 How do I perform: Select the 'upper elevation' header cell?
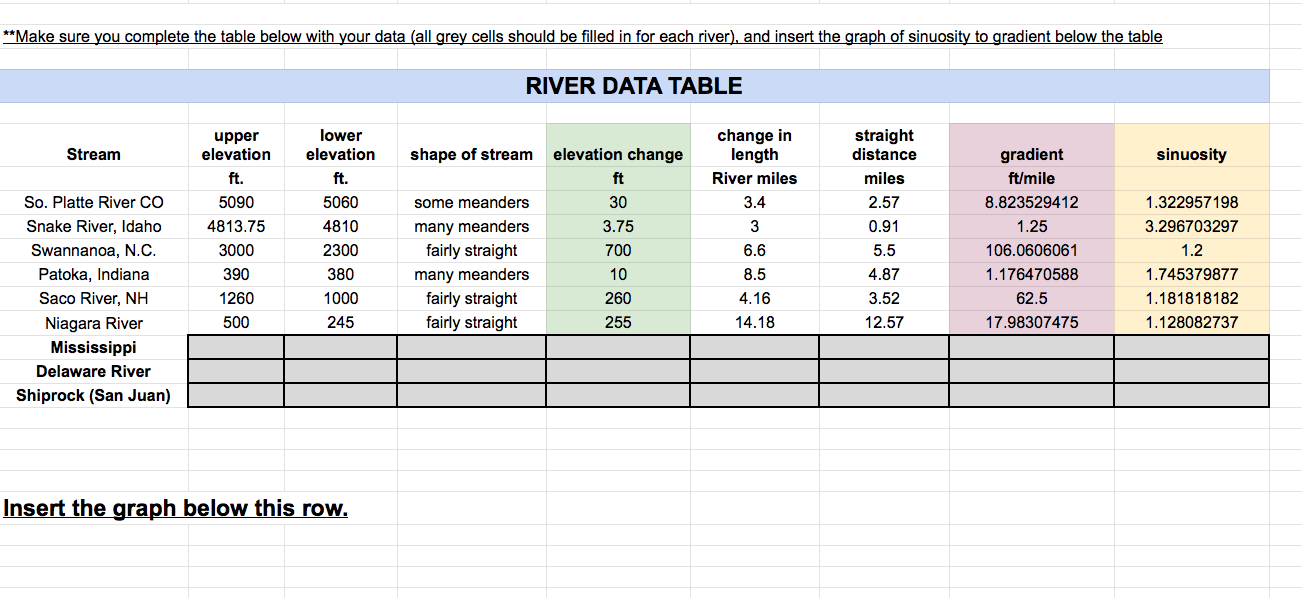[235, 145]
